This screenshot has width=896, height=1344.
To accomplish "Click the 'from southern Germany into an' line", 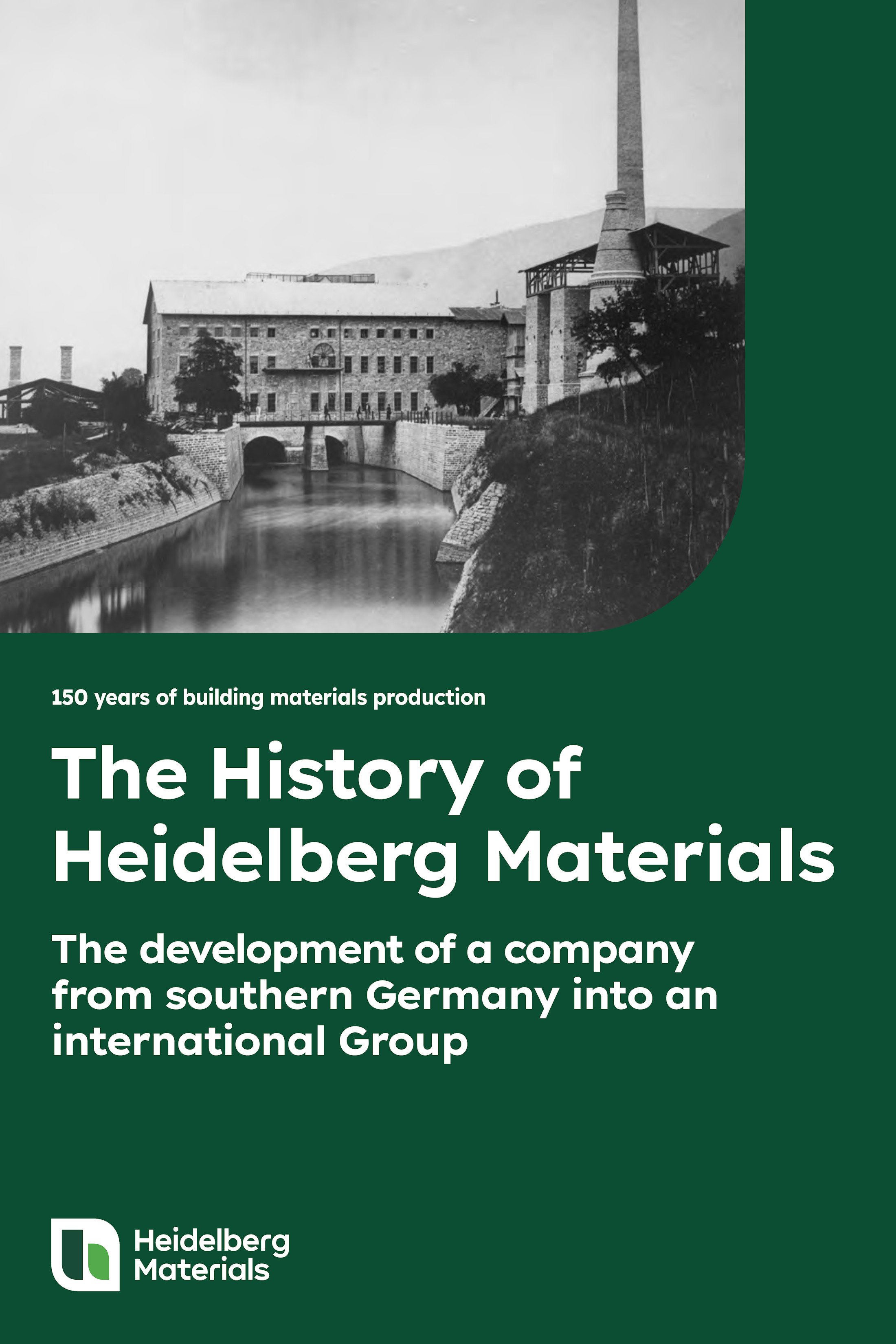I will 384,996.
